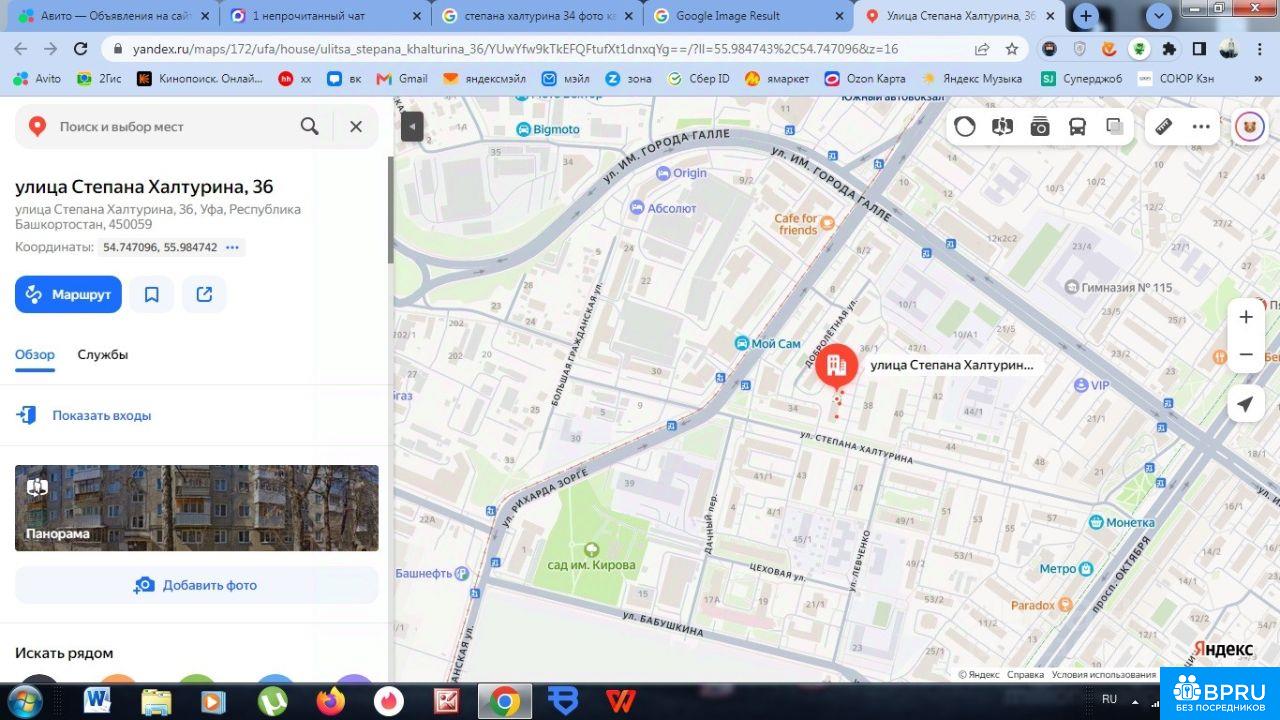Open the tab search dropdown arrow
This screenshot has width=1280, height=720.
[x=1159, y=16]
